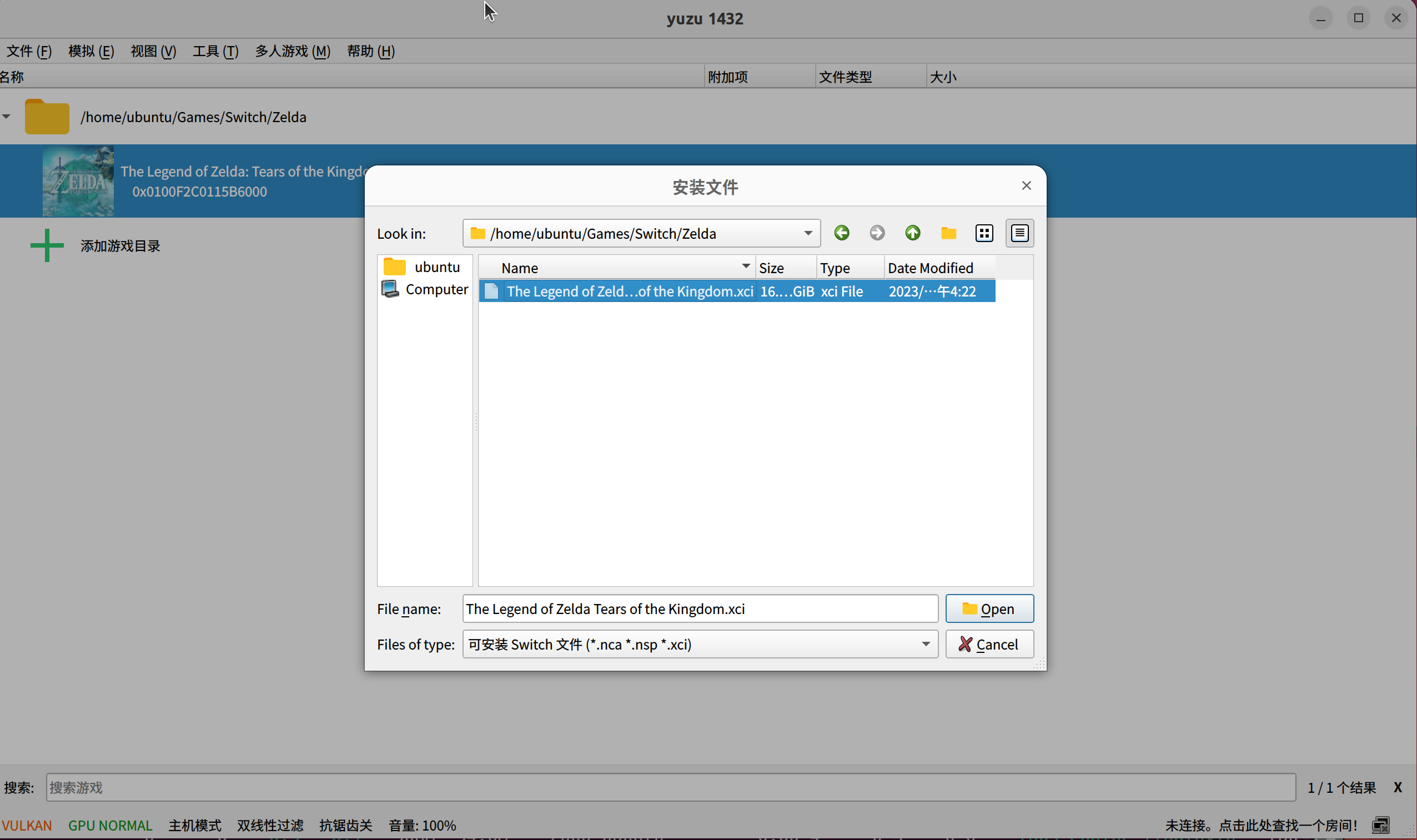Open the 文件 (F) menu
This screenshot has height=840, width=1417.
click(29, 51)
